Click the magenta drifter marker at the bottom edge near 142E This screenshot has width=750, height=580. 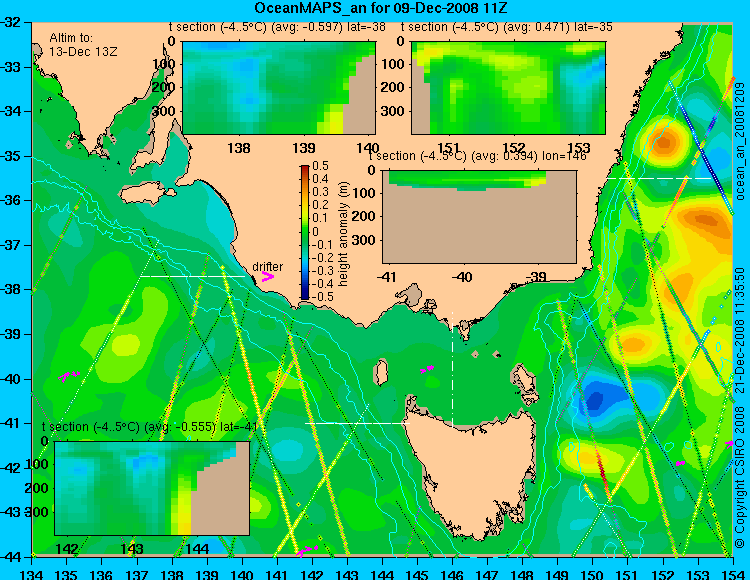[x=307, y=550]
